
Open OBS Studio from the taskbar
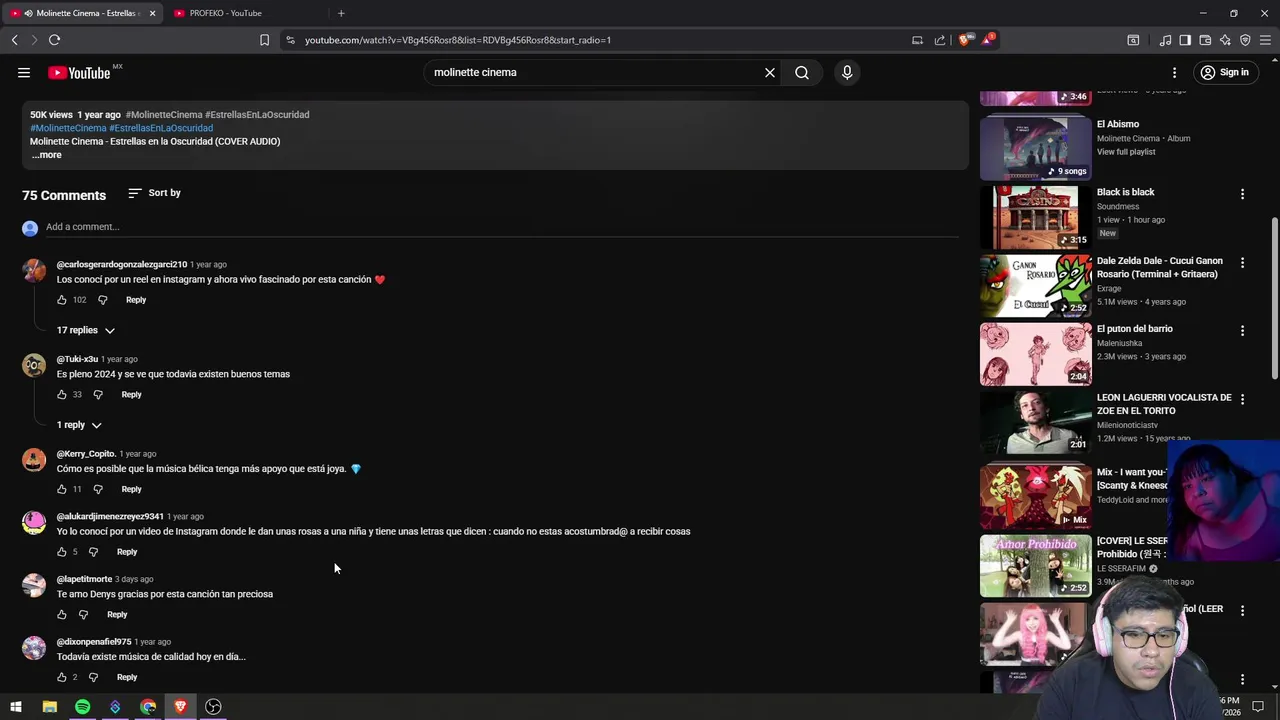click(x=213, y=707)
